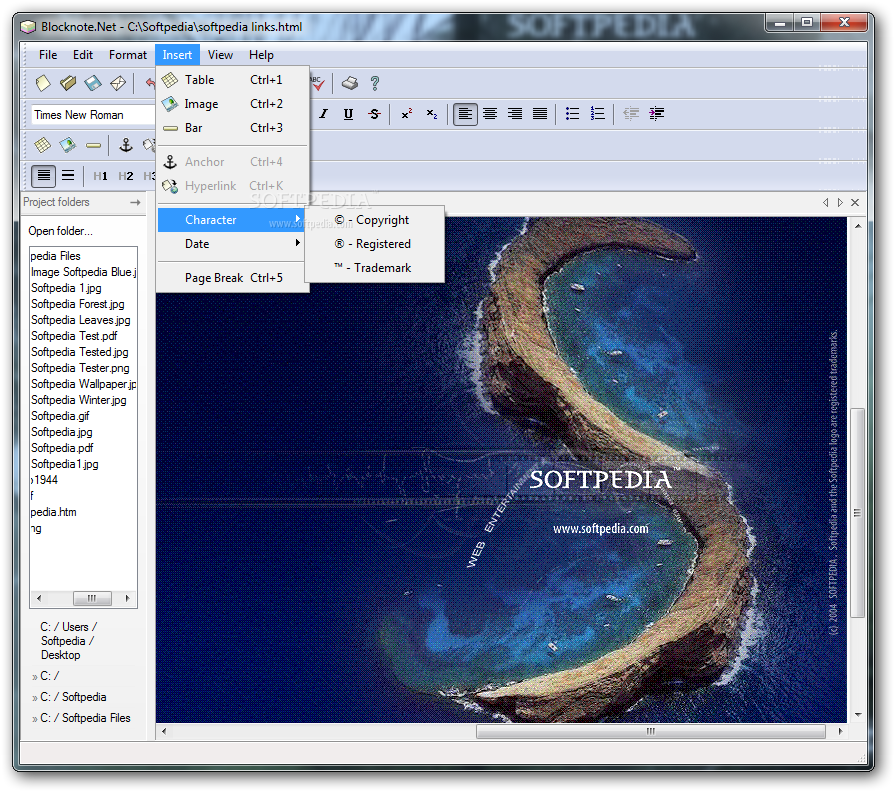895x792 pixels.
Task: Increase indent of the paragraph
Action: pos(656,114)
